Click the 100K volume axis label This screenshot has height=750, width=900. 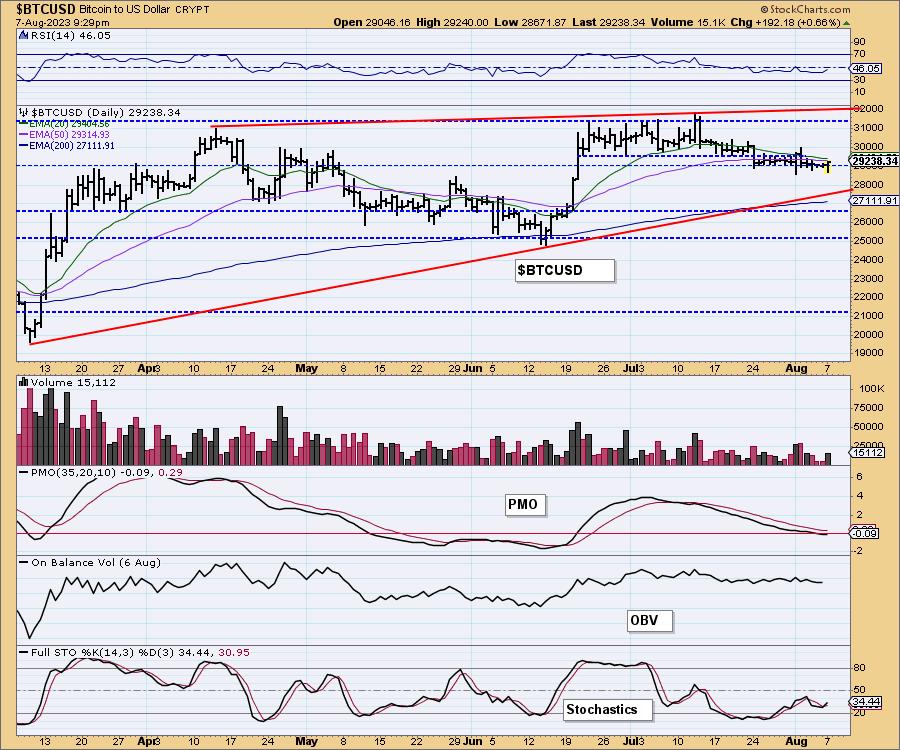click(x=871, y=388)
